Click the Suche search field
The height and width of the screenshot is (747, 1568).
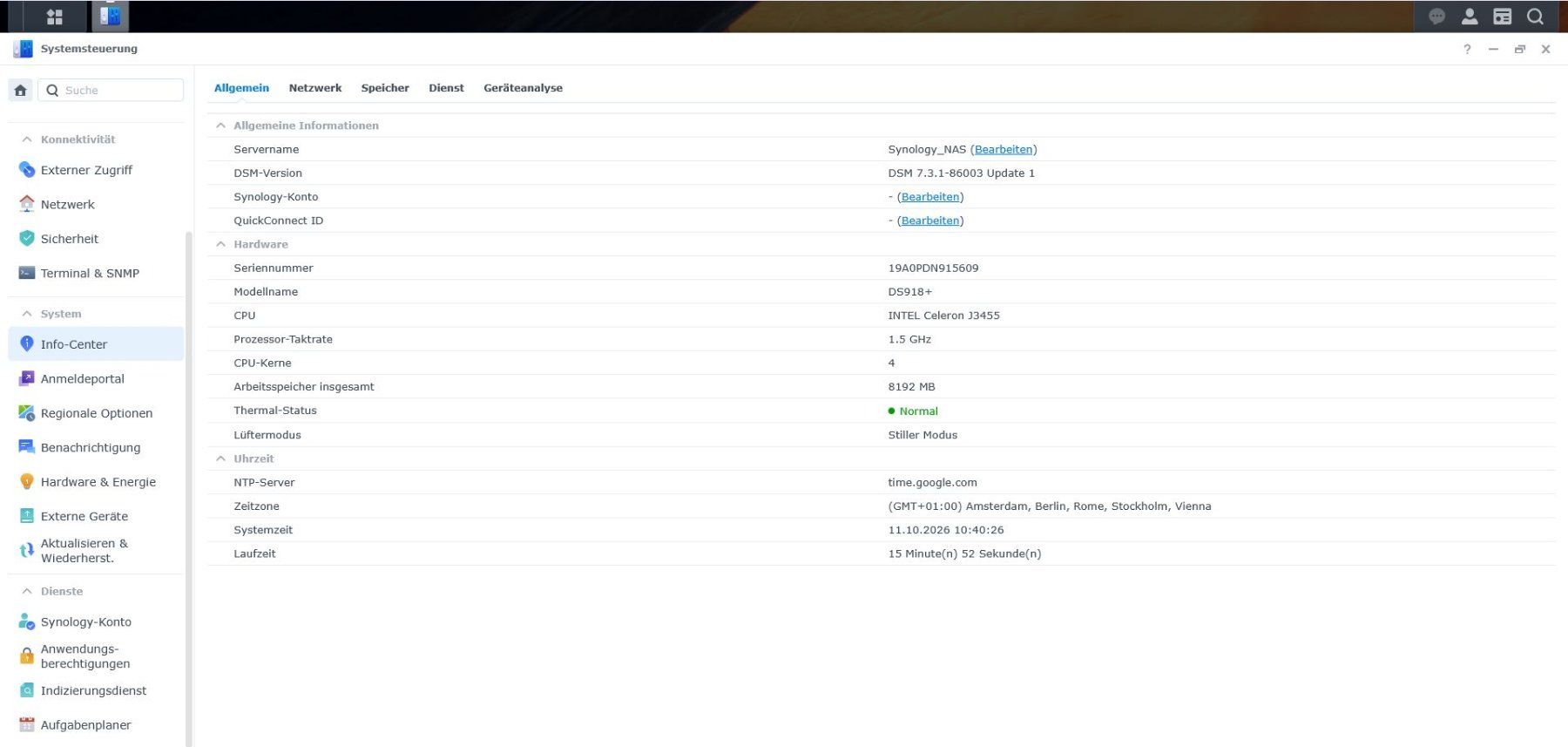click(x=111, y=90)
